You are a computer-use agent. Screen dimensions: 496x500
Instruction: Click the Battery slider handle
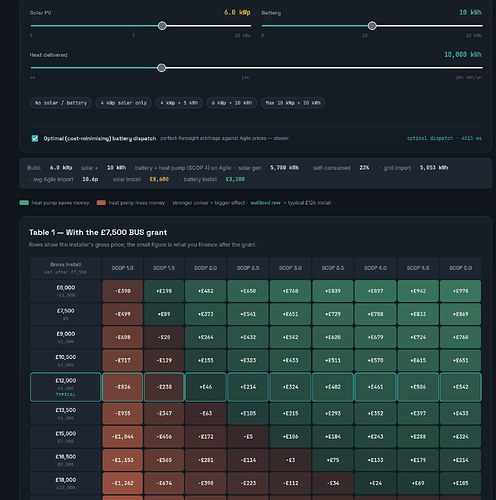(x=372, y=26)
